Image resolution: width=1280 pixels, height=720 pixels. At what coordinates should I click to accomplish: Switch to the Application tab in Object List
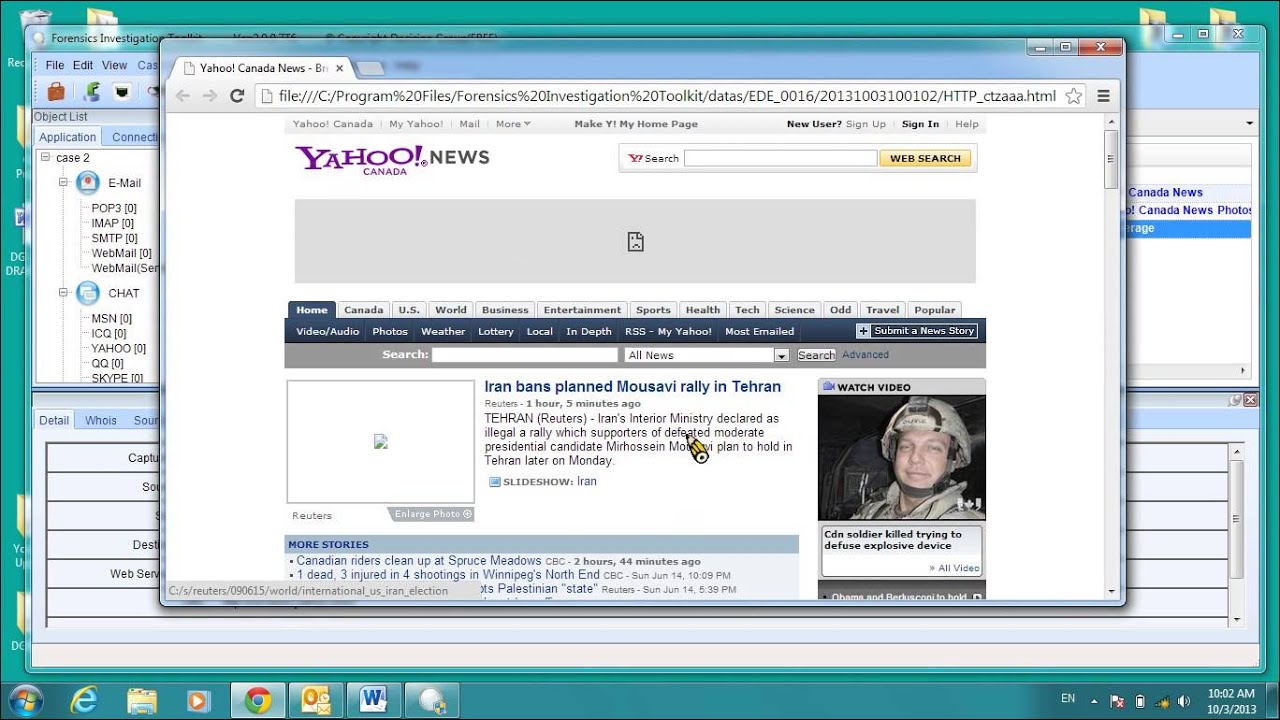pos(68,137)
